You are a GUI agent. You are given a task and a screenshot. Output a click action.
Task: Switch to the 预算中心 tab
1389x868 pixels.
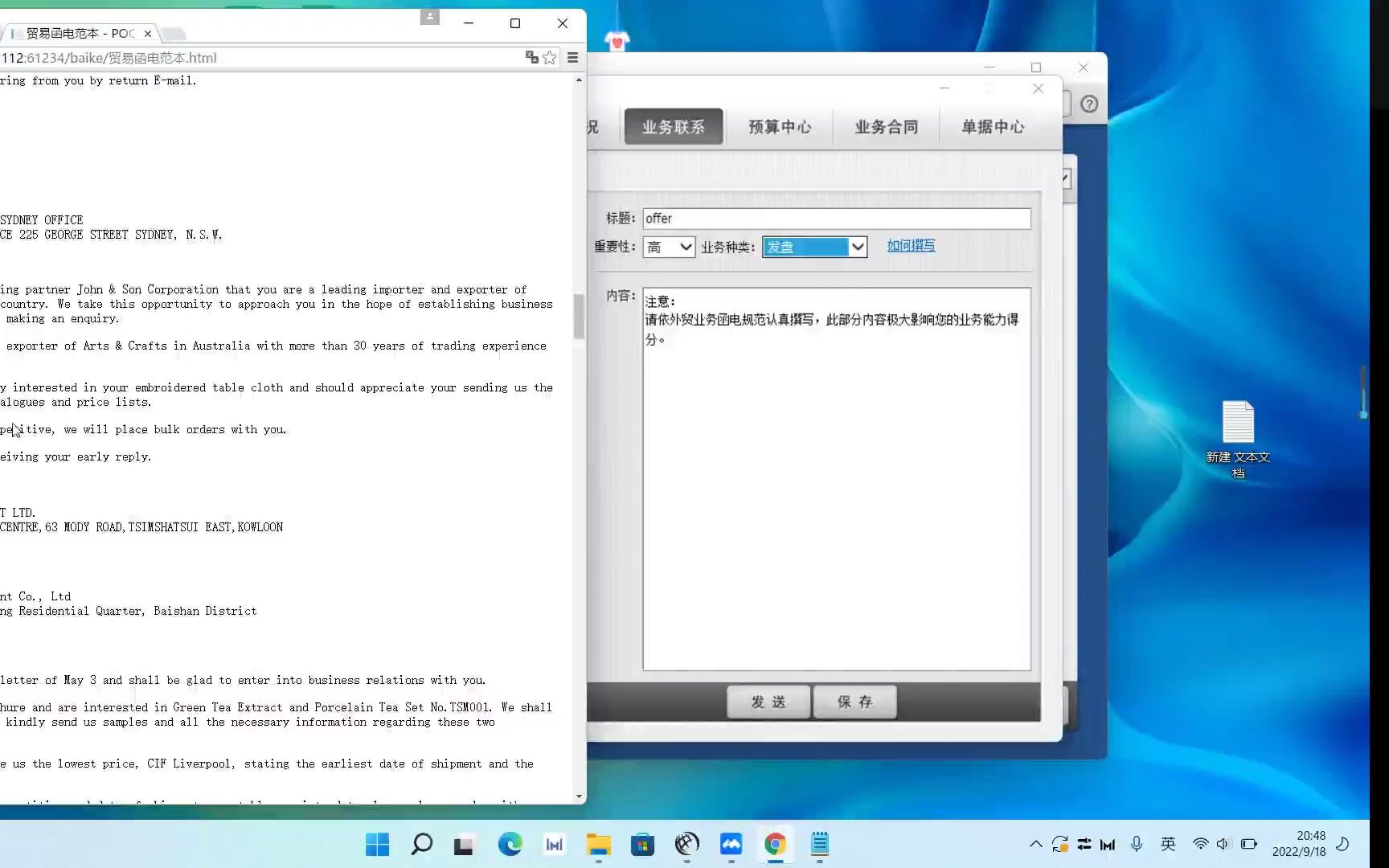click(780, 127)
